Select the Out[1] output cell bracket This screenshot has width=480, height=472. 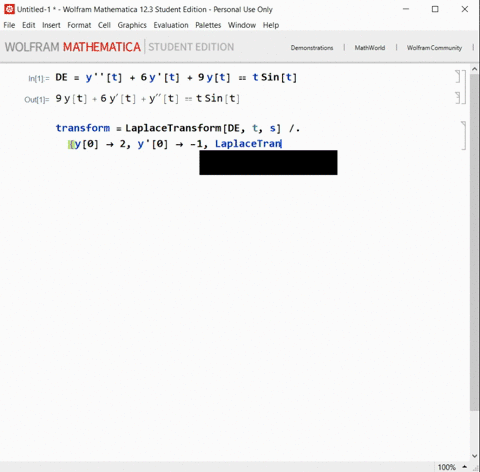click(458, 98)
